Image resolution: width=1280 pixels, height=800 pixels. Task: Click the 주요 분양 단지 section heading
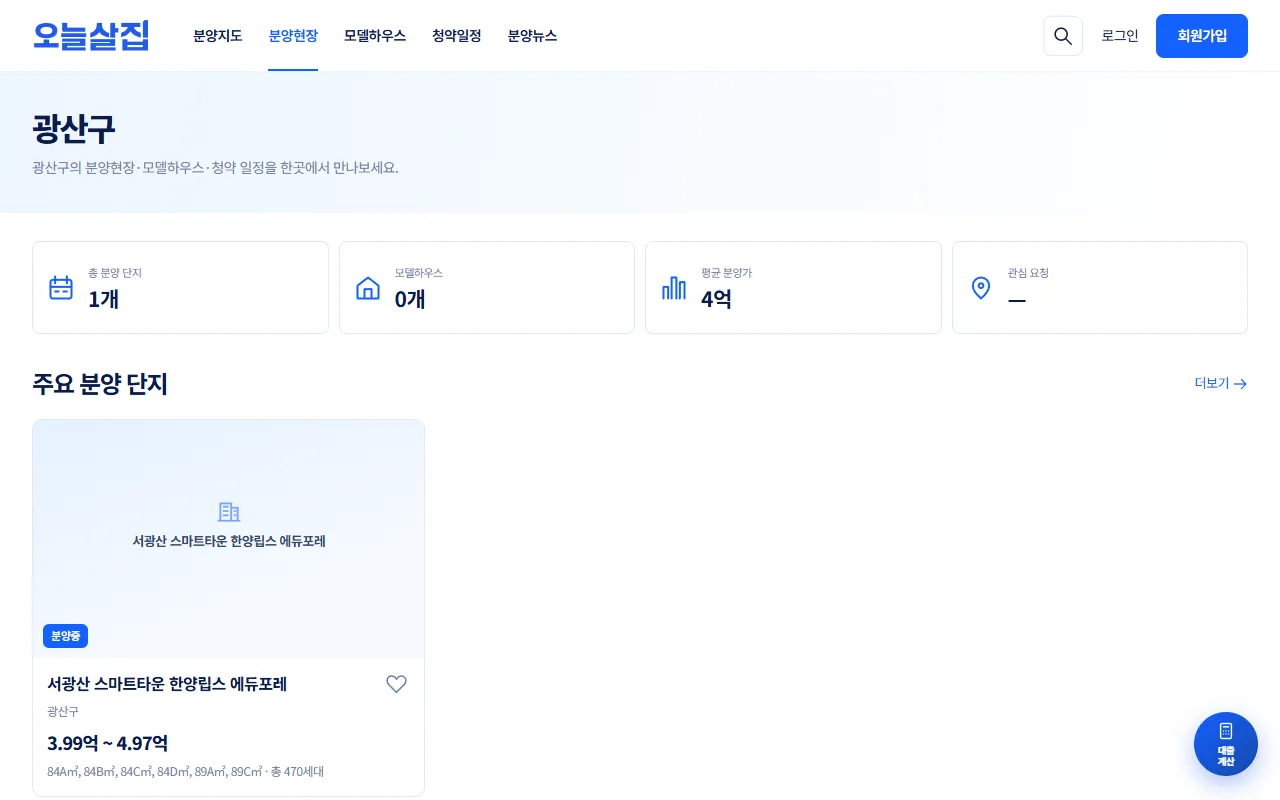[x=100, y=383]
